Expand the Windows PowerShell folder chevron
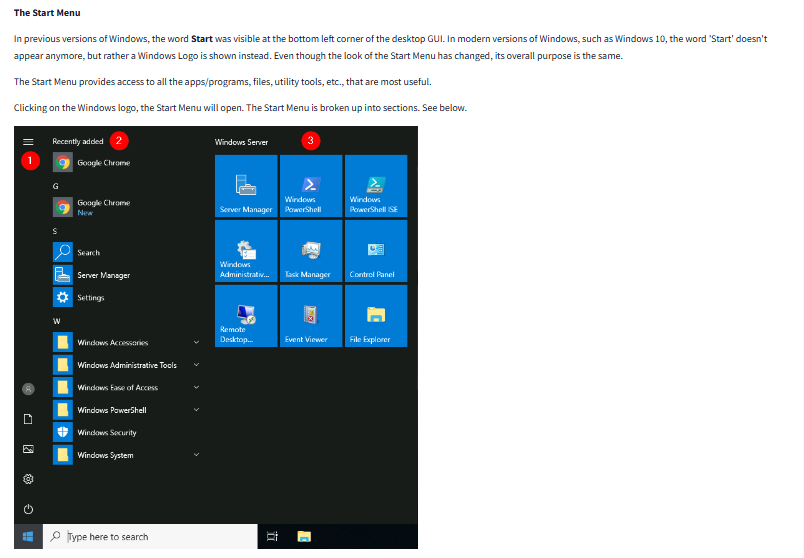 click(196, 410)
